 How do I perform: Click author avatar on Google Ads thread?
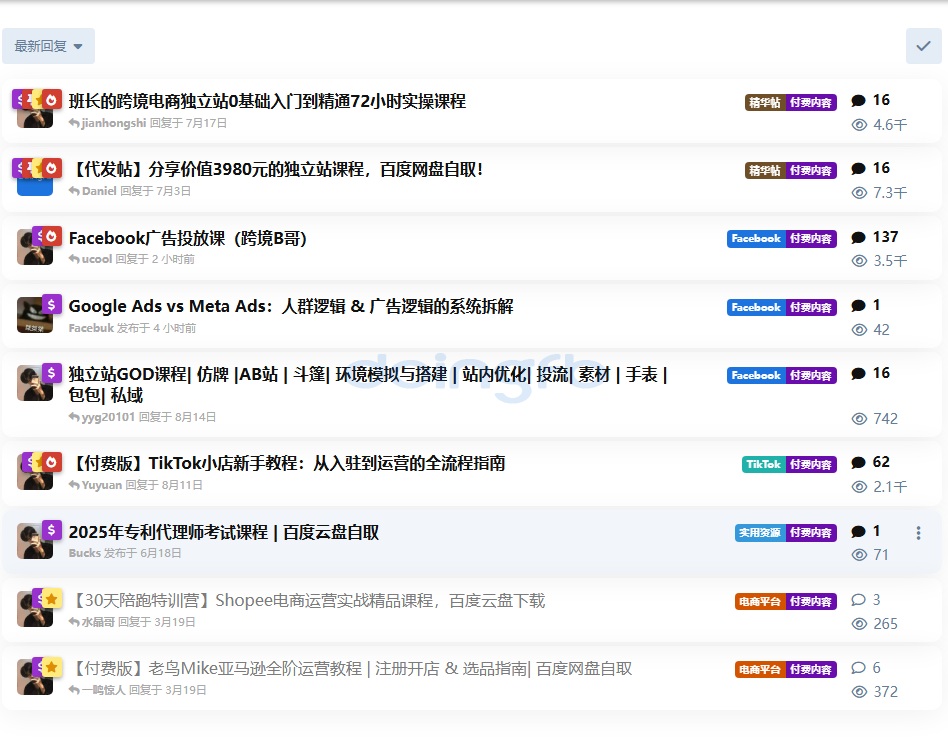coord(34,317)
